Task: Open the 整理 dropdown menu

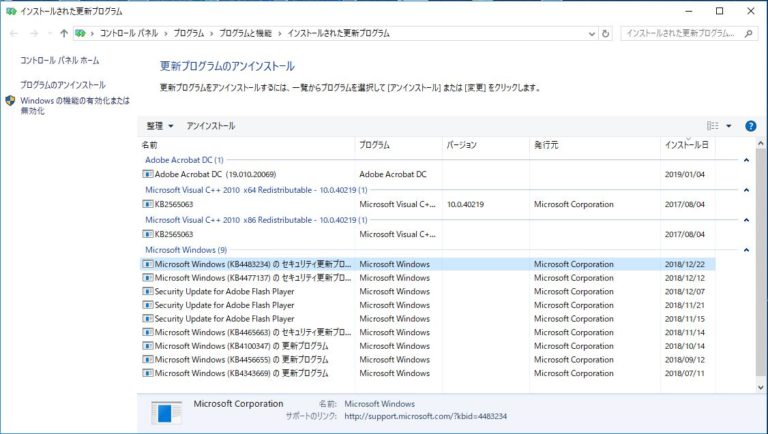Action: point(159,126)
